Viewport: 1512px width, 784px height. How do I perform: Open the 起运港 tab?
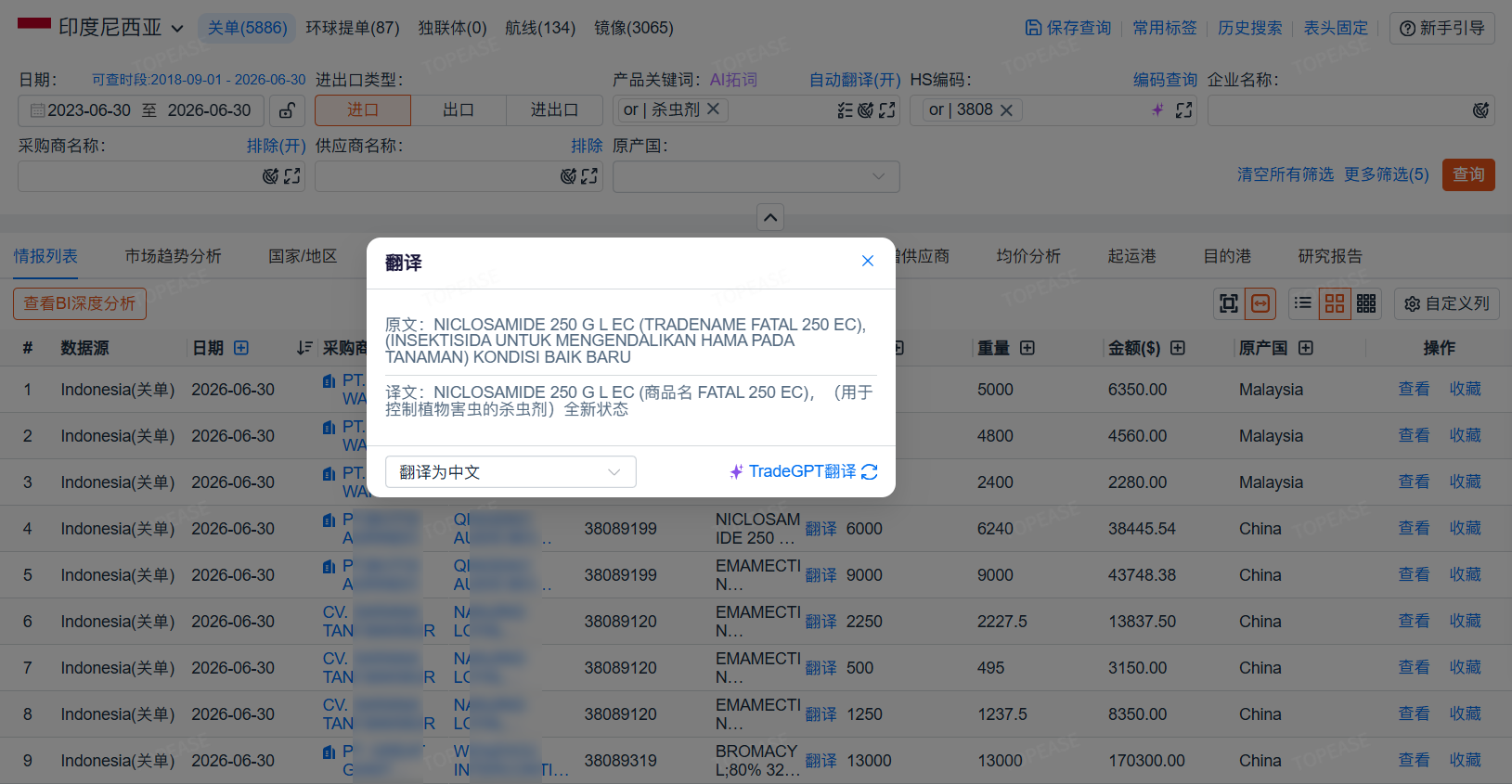(1132, 256)
